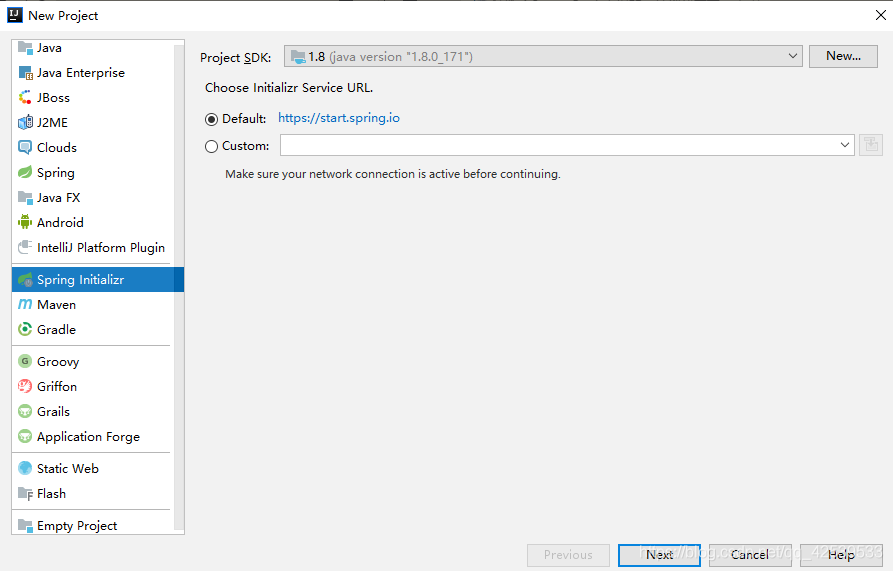Click the Previous button
The image size is (893, 571).
pyautogui.click(x=568, y=555)
